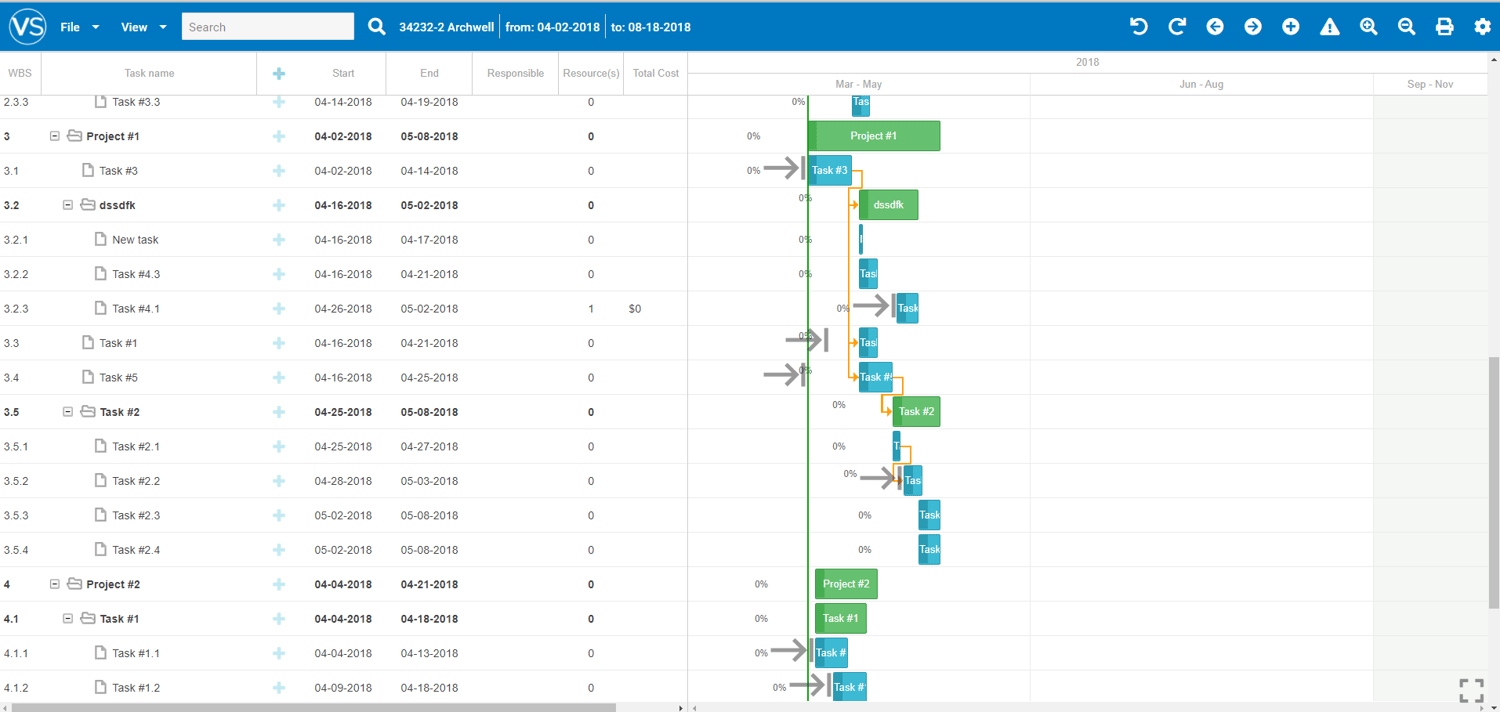Click into the Search input field
The image size is (1500, 712).
point(267,27)
